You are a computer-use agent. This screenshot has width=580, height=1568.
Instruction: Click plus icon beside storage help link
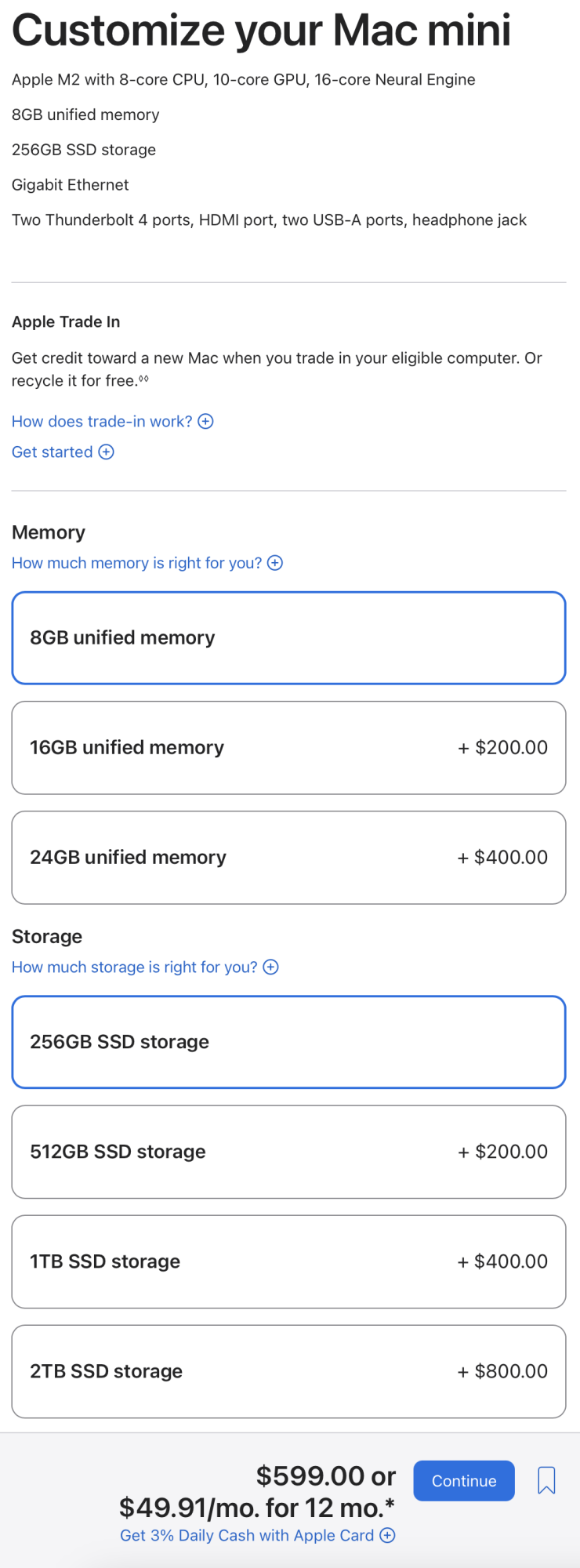[271, 967]
